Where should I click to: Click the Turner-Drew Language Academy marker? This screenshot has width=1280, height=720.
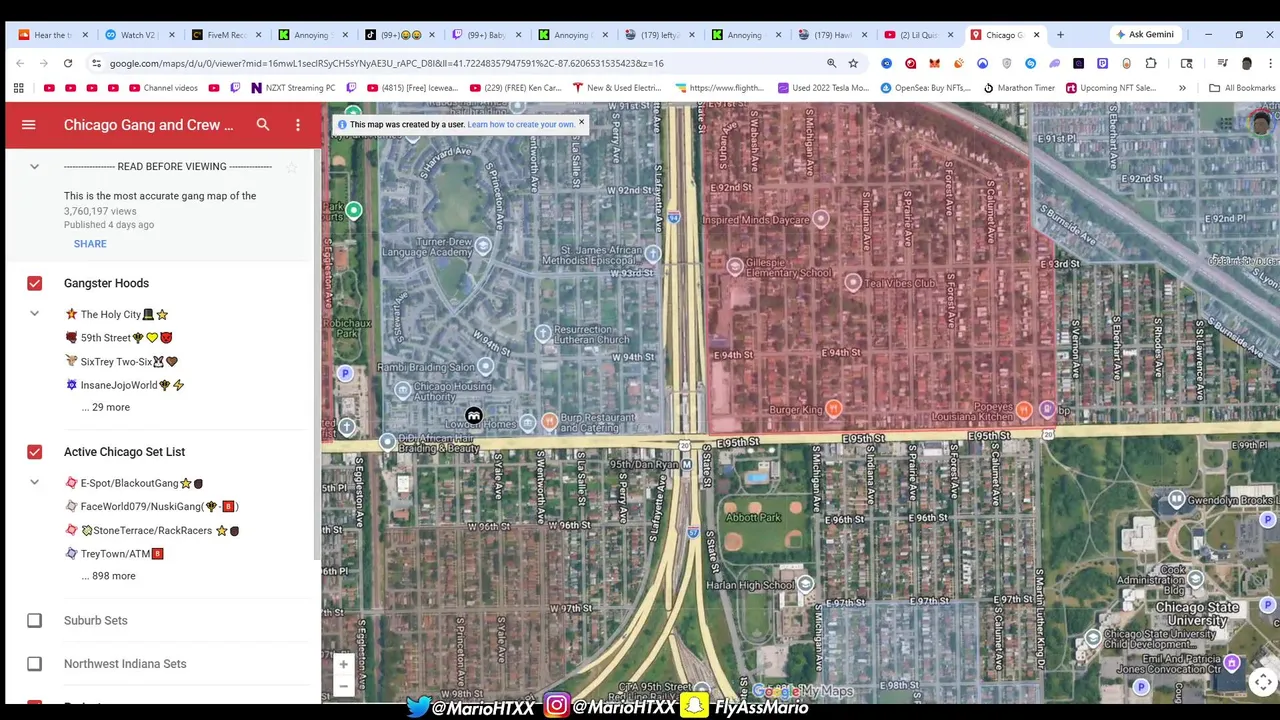coord(483,246)
